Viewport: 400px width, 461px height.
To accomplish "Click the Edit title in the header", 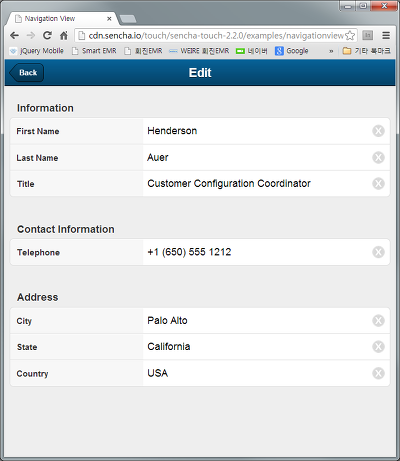I will click(x=200, y=73).
